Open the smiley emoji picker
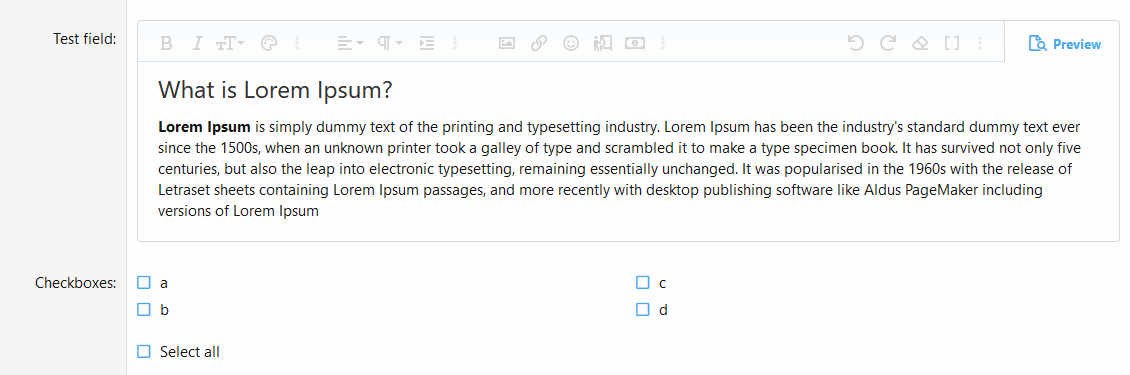Viewport: 1130px width, 375px height. 571,43
